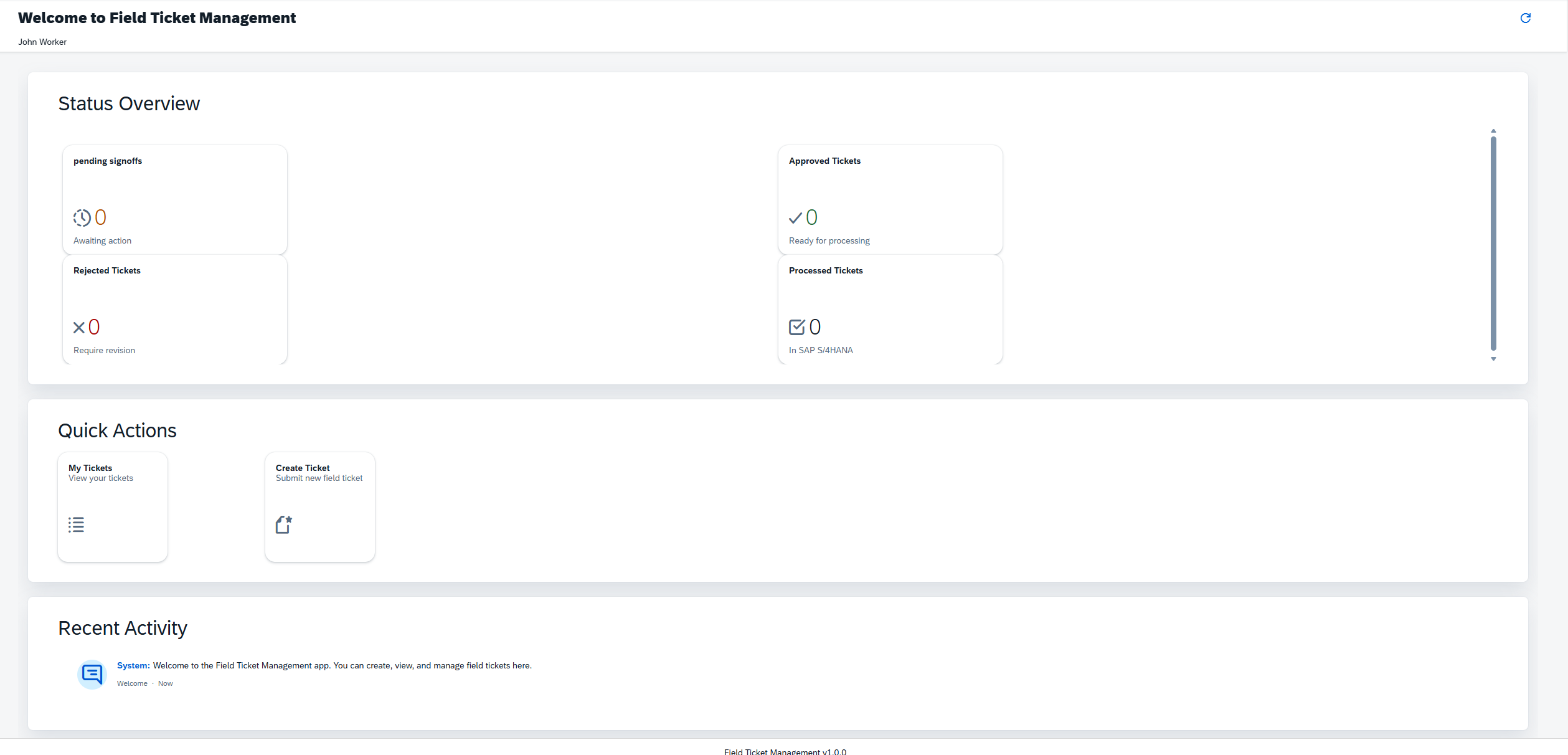
Task: Click the System message chat icon
Action: pyautogui.click(x=92, y=674)
